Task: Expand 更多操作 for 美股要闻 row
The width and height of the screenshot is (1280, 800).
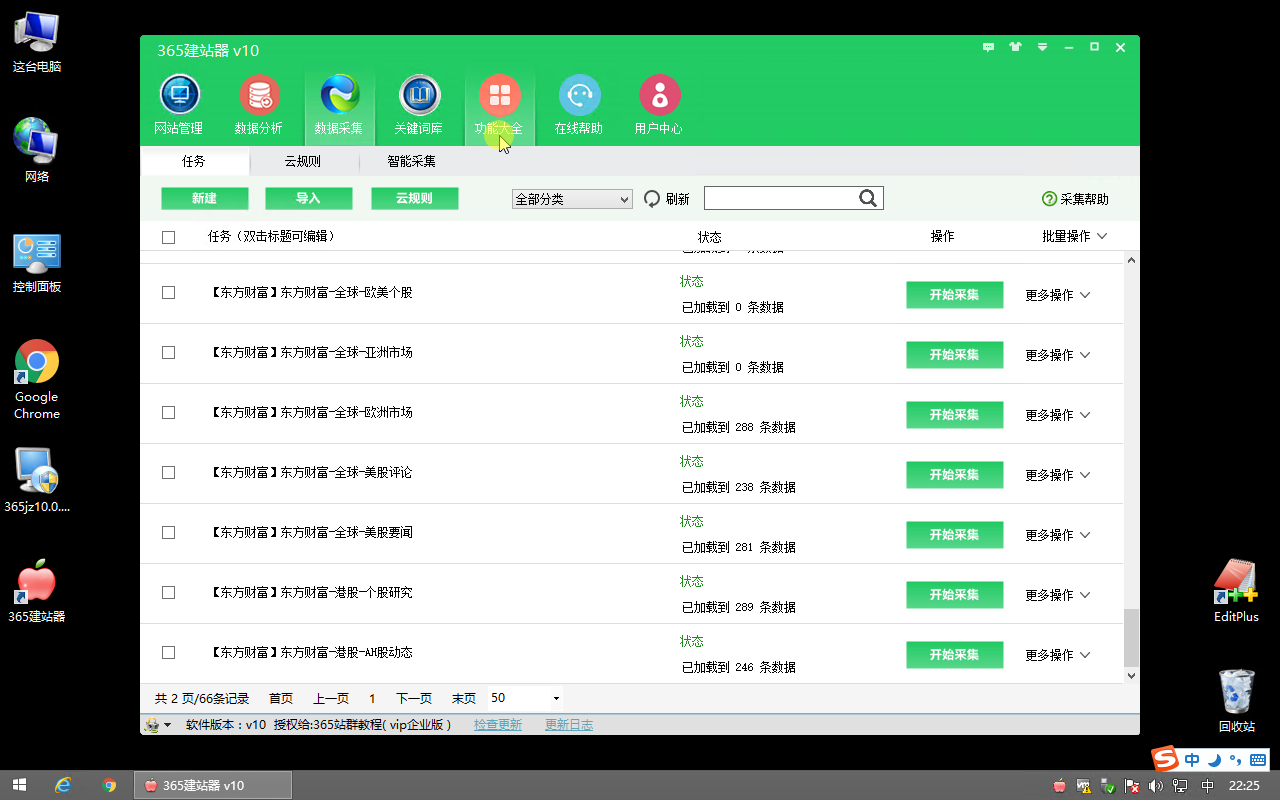Action: click(1058, 535)
